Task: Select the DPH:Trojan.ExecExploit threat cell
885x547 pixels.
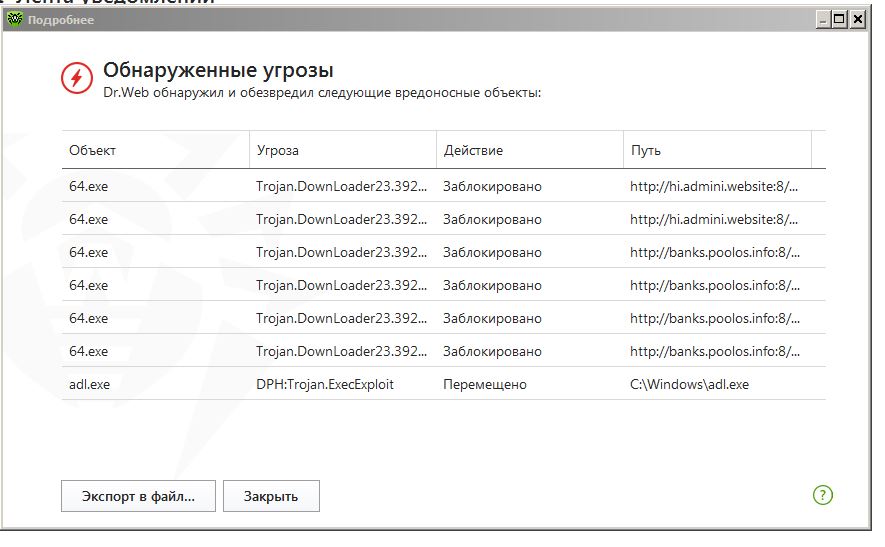Action: pyautogui.click(x=325, y=384)
